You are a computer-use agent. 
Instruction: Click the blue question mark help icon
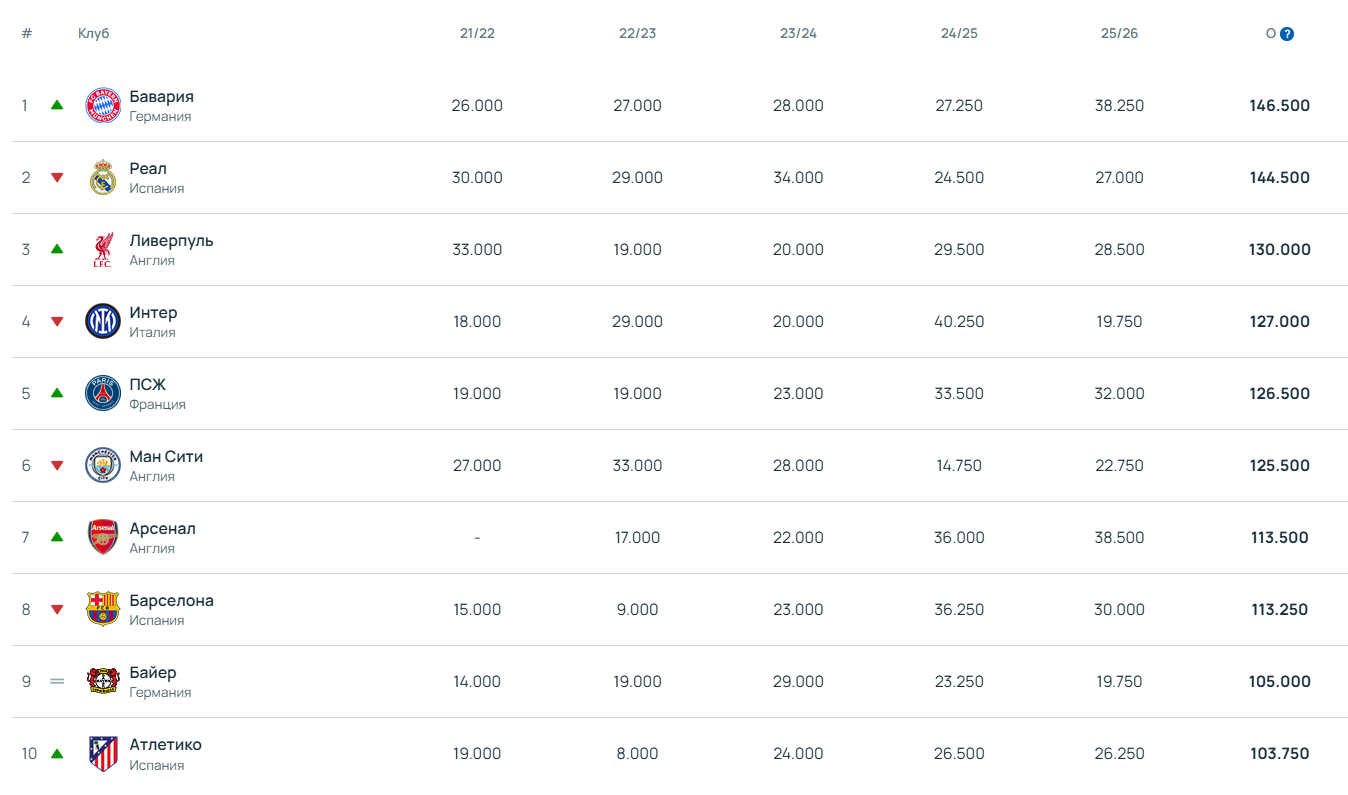tap(1287, 34)
